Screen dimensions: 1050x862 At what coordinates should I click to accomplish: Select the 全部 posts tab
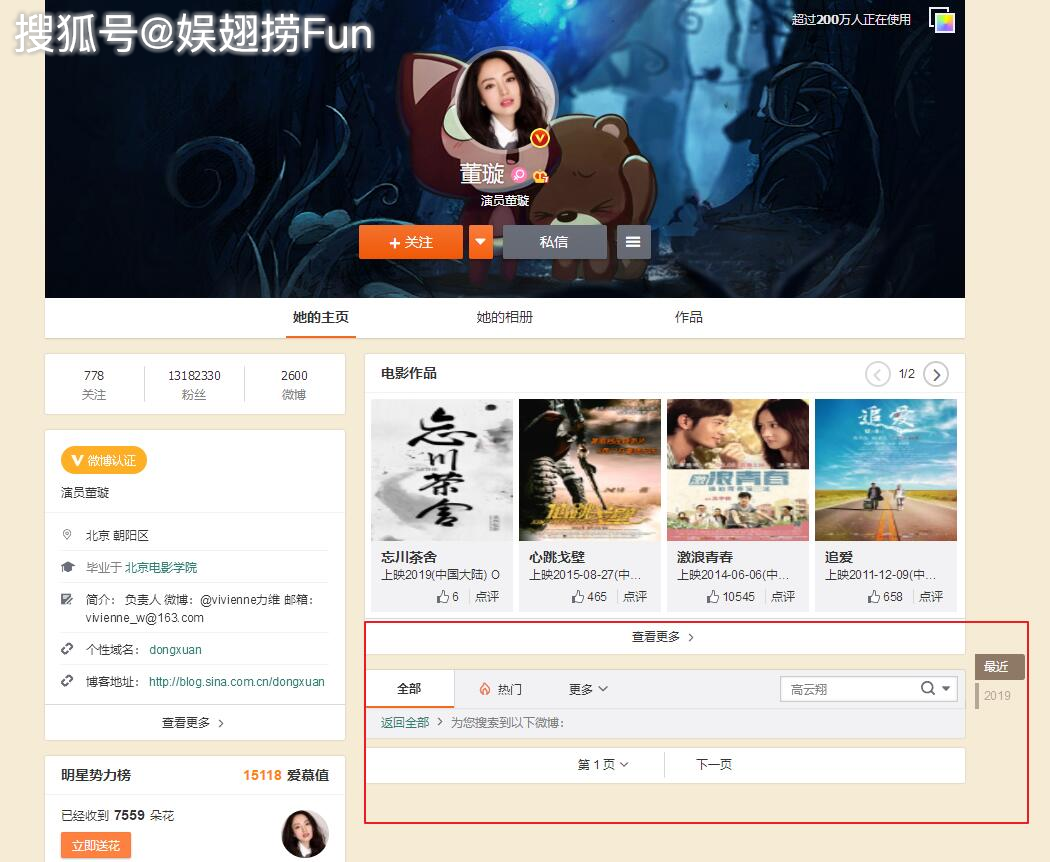409,689
